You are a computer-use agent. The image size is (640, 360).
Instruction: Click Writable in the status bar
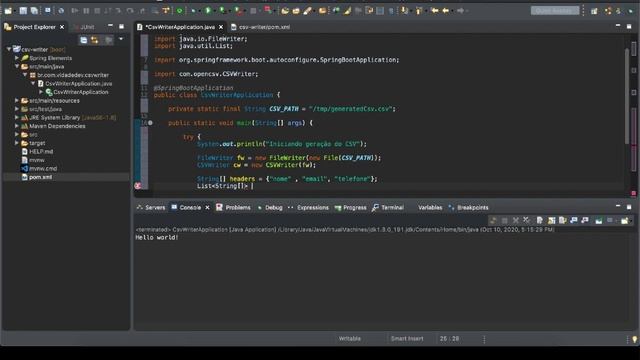[x=350, y=339]
